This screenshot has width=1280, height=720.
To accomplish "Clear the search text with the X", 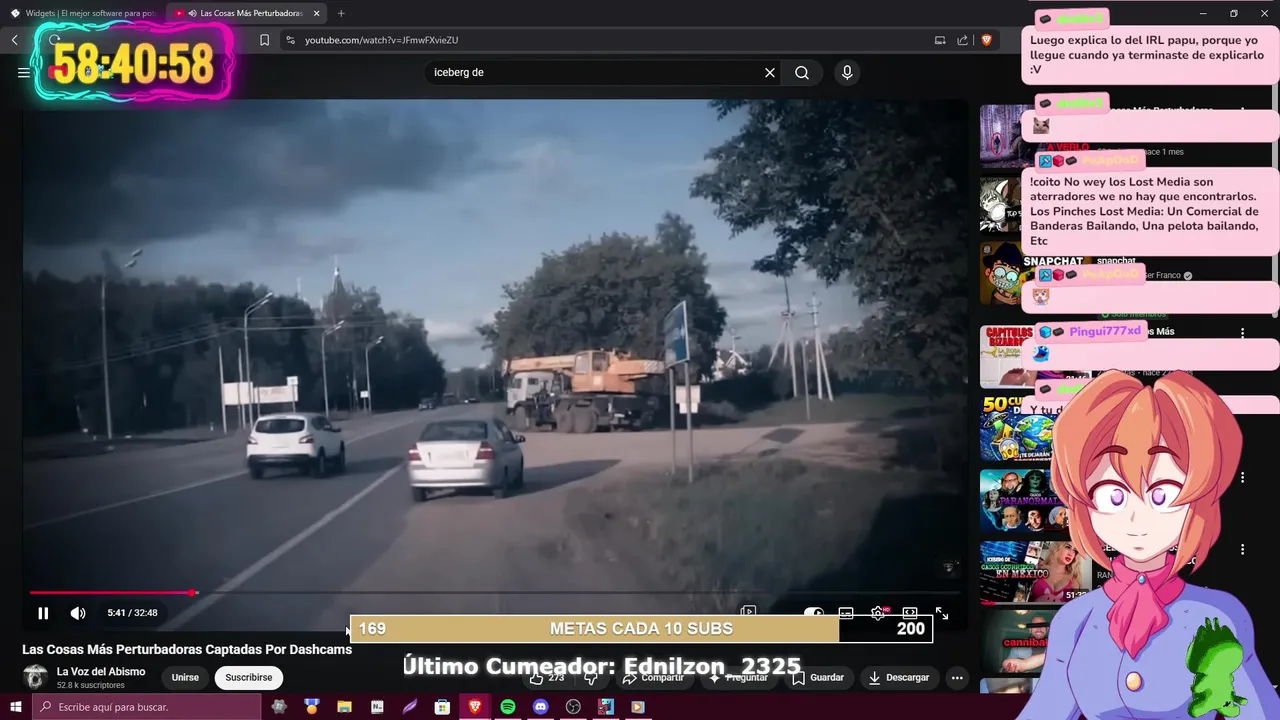I will (770, 72).
